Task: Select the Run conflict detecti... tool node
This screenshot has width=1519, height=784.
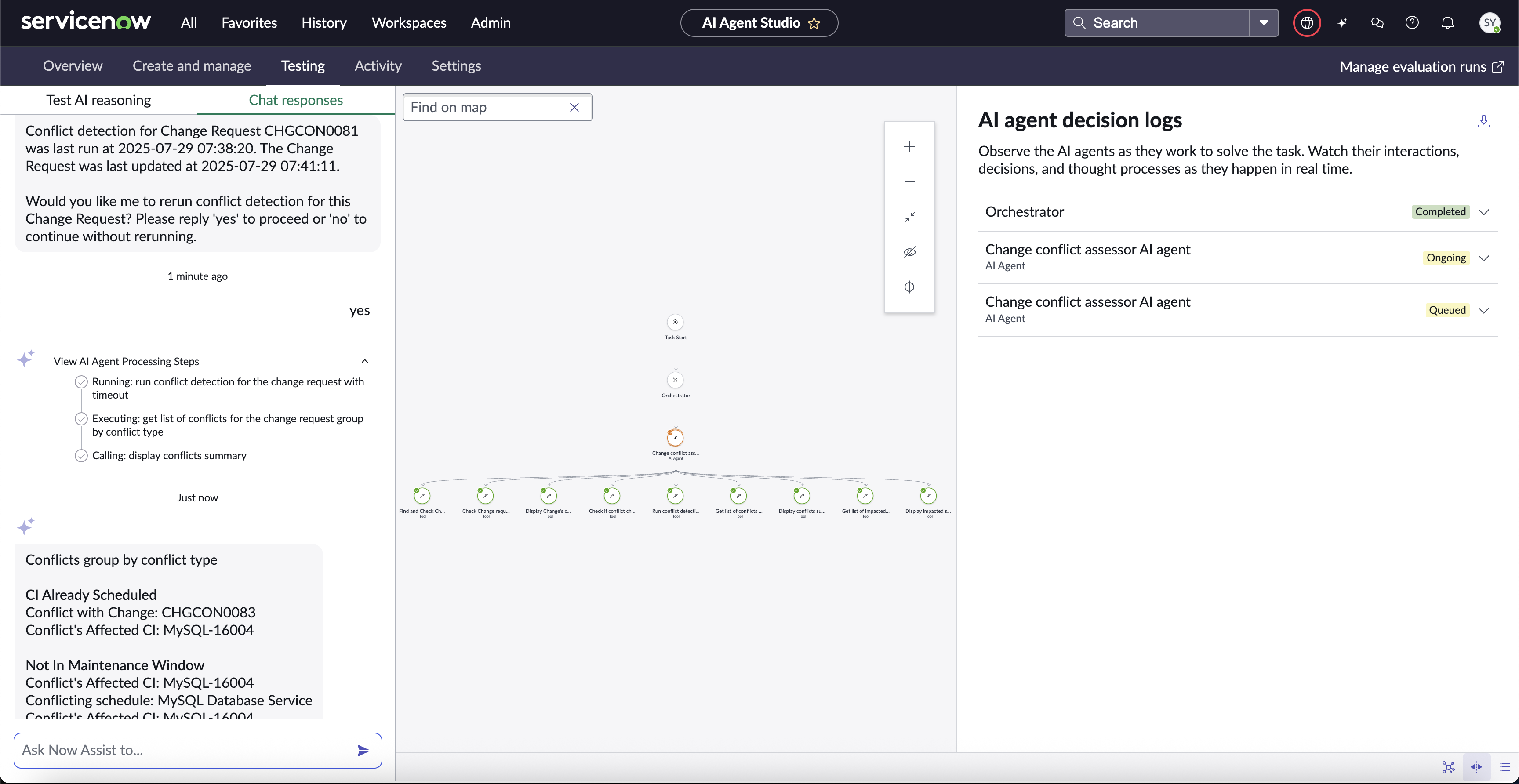Action: 675,496
